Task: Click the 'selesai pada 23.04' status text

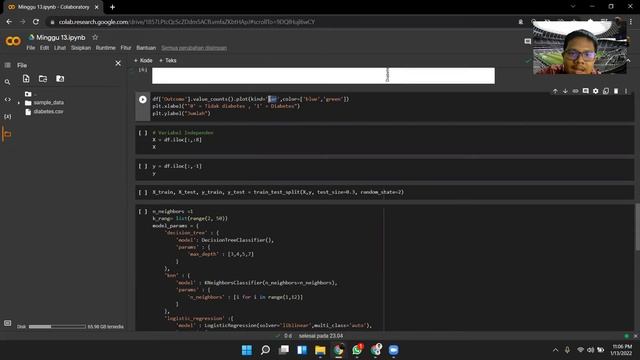Action: pos(321,336)
